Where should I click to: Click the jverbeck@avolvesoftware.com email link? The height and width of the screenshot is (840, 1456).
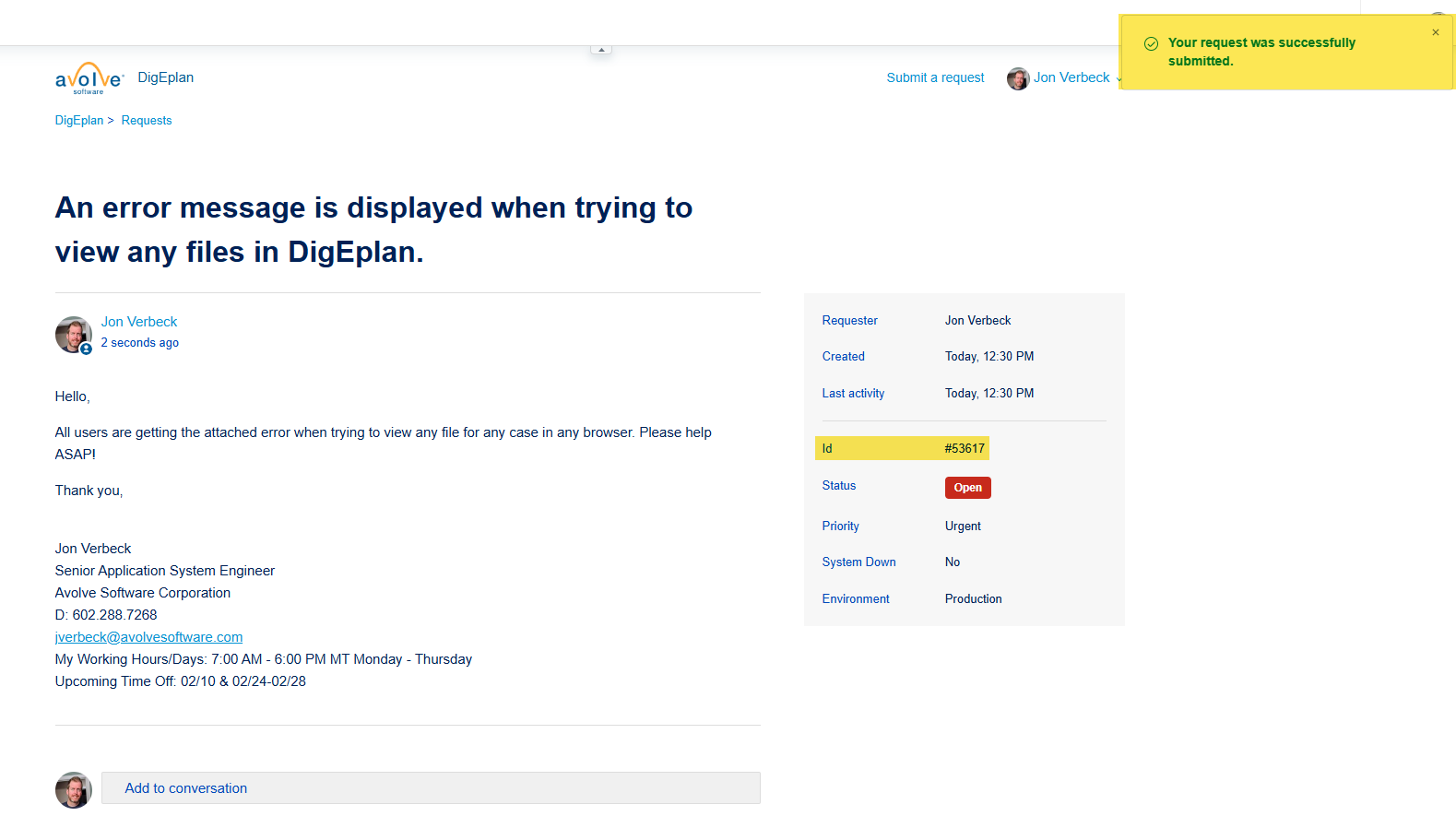click(x=149, y=637)
